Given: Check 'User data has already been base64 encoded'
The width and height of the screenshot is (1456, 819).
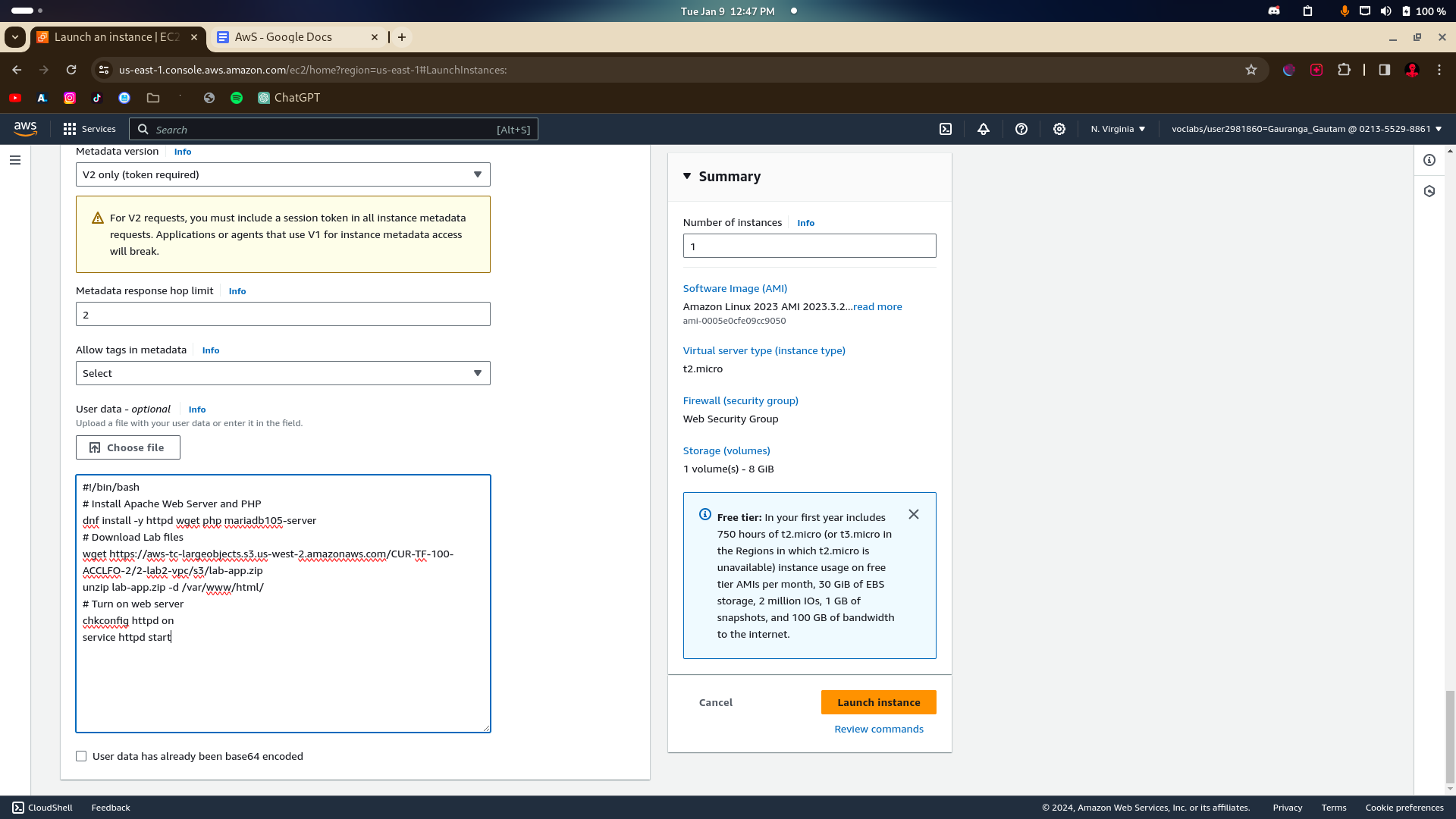Looking at the screenshot, I should coord(81,756).
